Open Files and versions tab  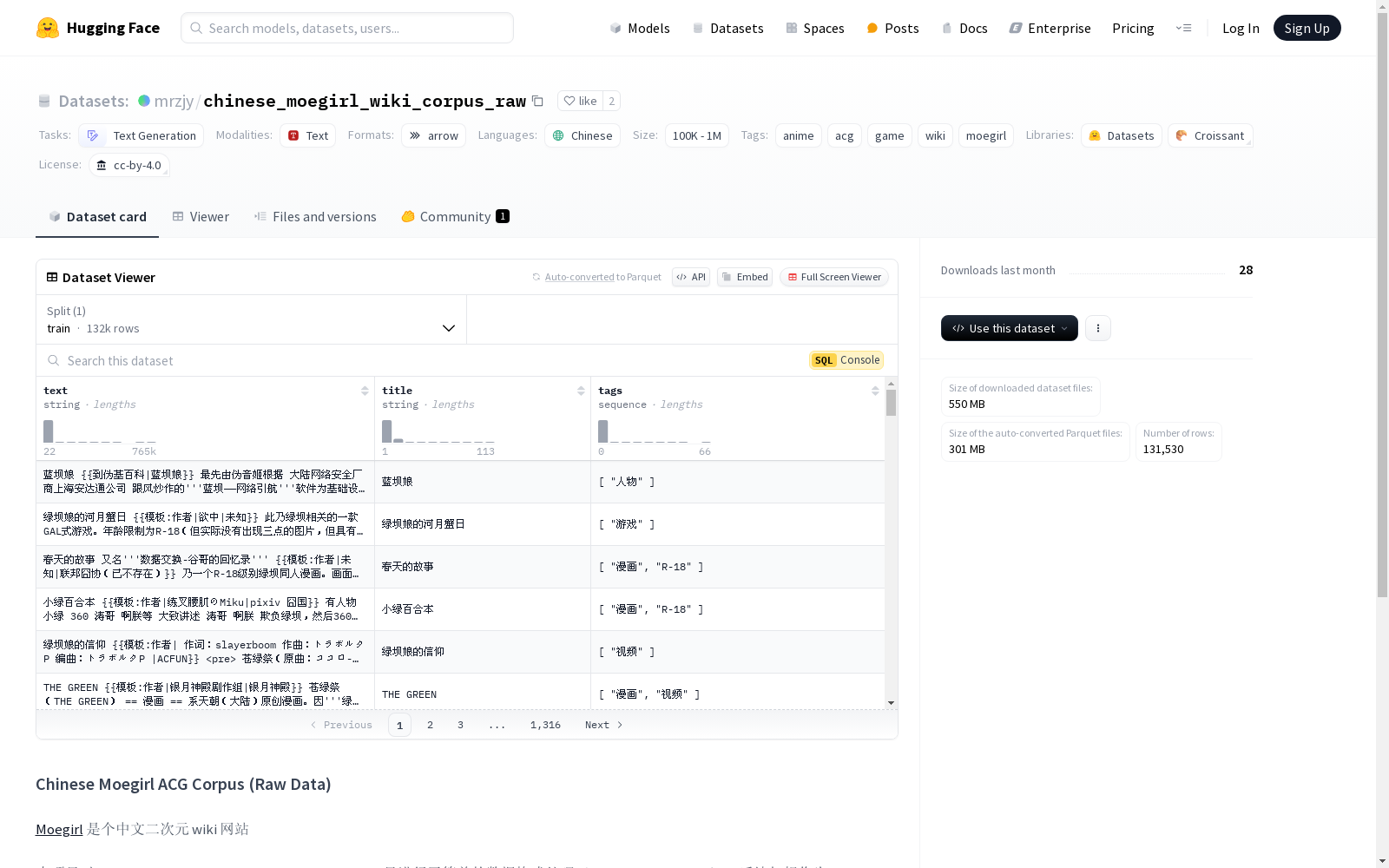point(315,216)
